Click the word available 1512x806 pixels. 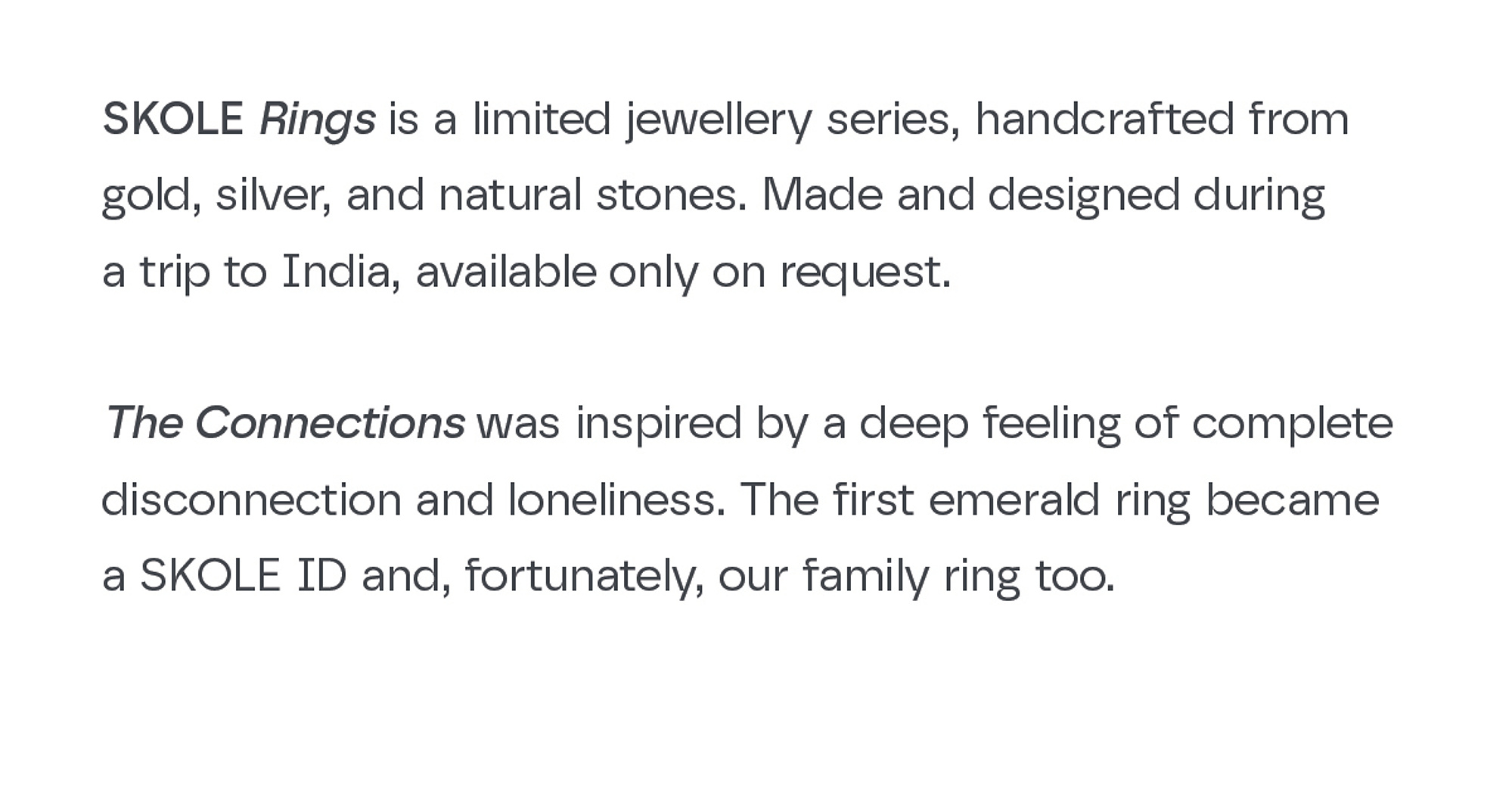tap(506, 272)
